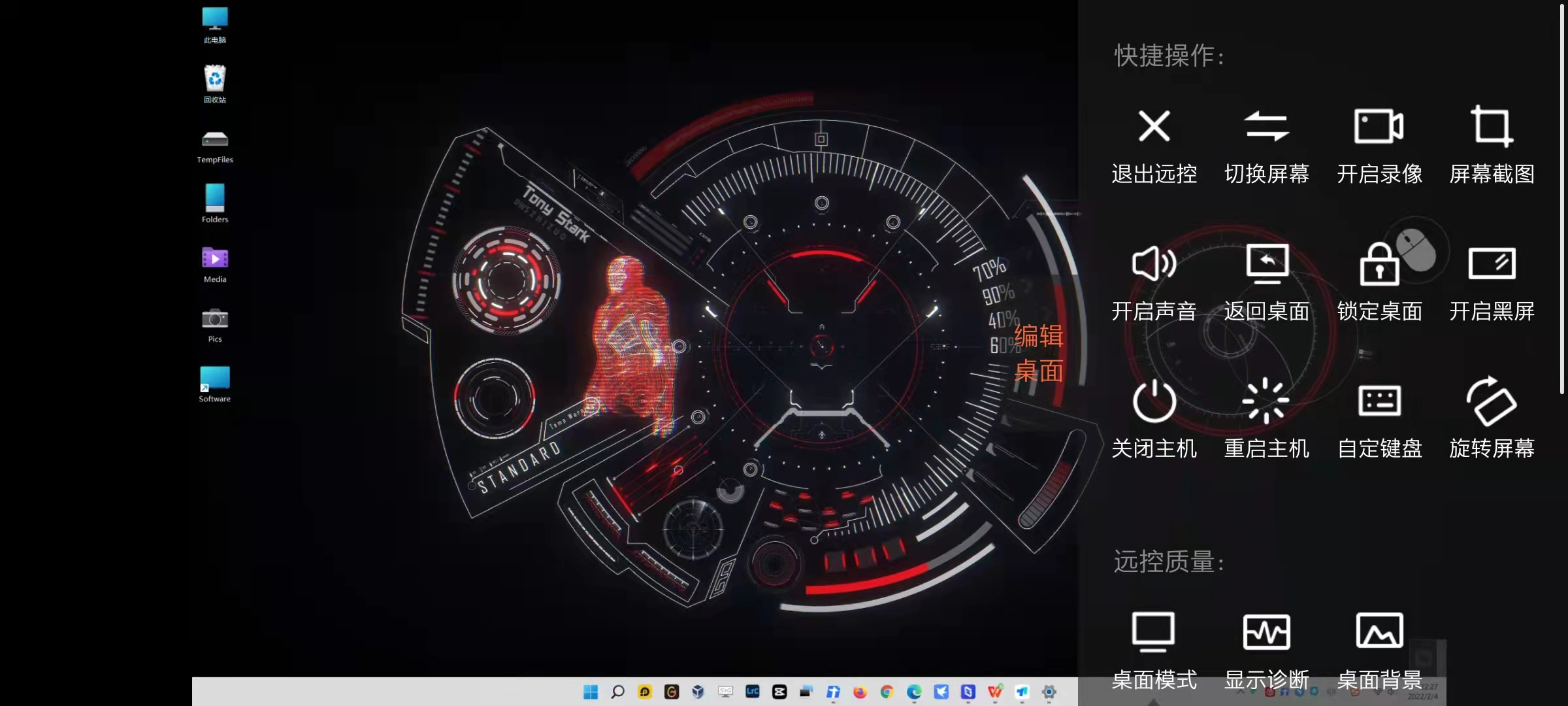Restart host with 重启主机
Screen dimensions: 1568x706
(x=1266, y=420)
